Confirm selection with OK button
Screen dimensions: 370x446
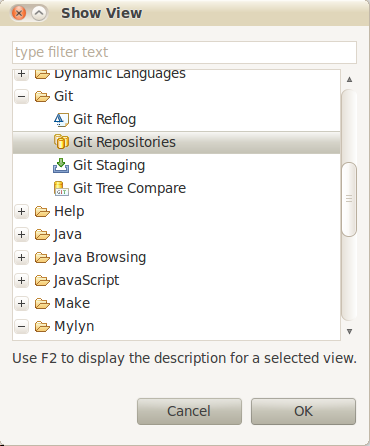(303, 411)
